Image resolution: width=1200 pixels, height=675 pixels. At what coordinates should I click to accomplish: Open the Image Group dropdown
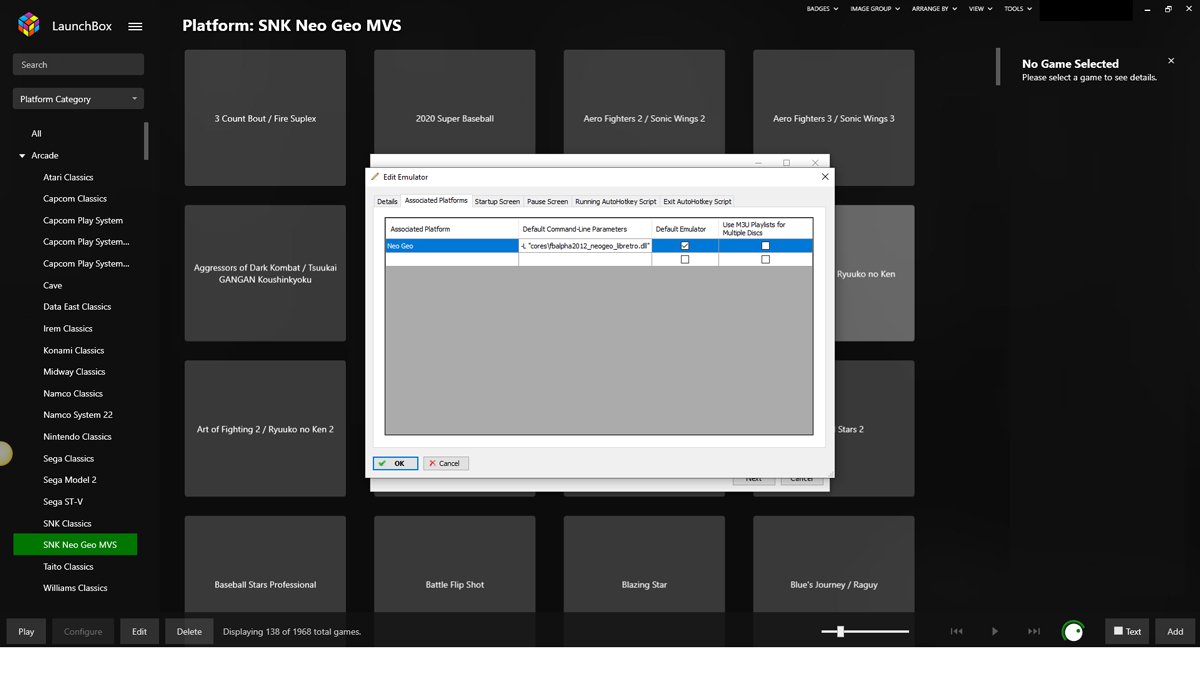click(875, 9)
